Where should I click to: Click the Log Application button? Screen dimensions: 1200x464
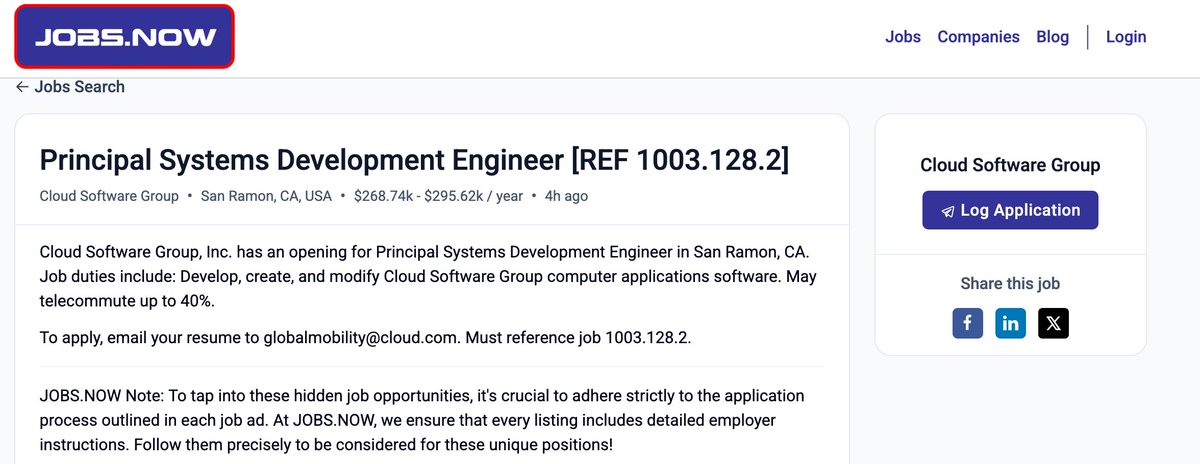click(x=1010, y=210)
